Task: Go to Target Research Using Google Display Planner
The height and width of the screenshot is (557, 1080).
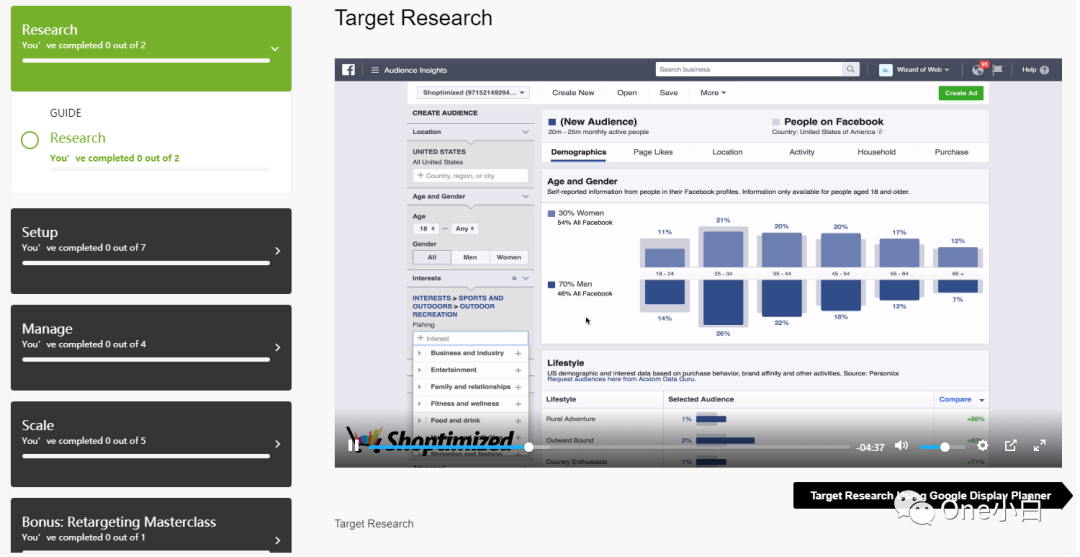Action: [x=931, y=496]
